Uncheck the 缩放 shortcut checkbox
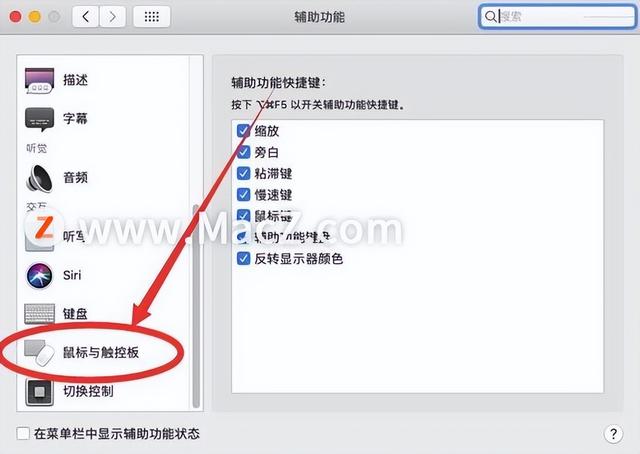 (x=243, y=131)
